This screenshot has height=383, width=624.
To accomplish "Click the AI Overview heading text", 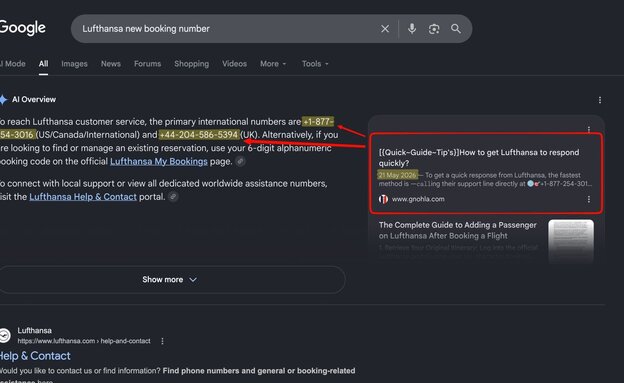I will pyautogui.click(x=34, y=100).
